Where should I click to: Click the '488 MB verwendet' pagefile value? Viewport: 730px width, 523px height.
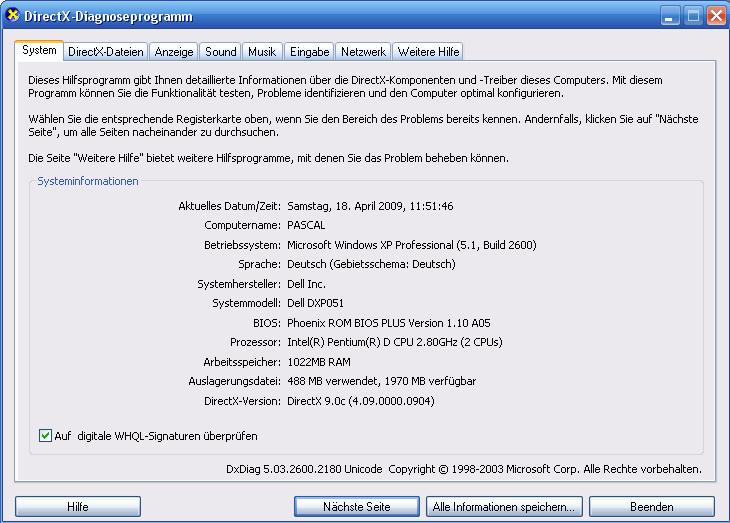click(x=382, y=381)
